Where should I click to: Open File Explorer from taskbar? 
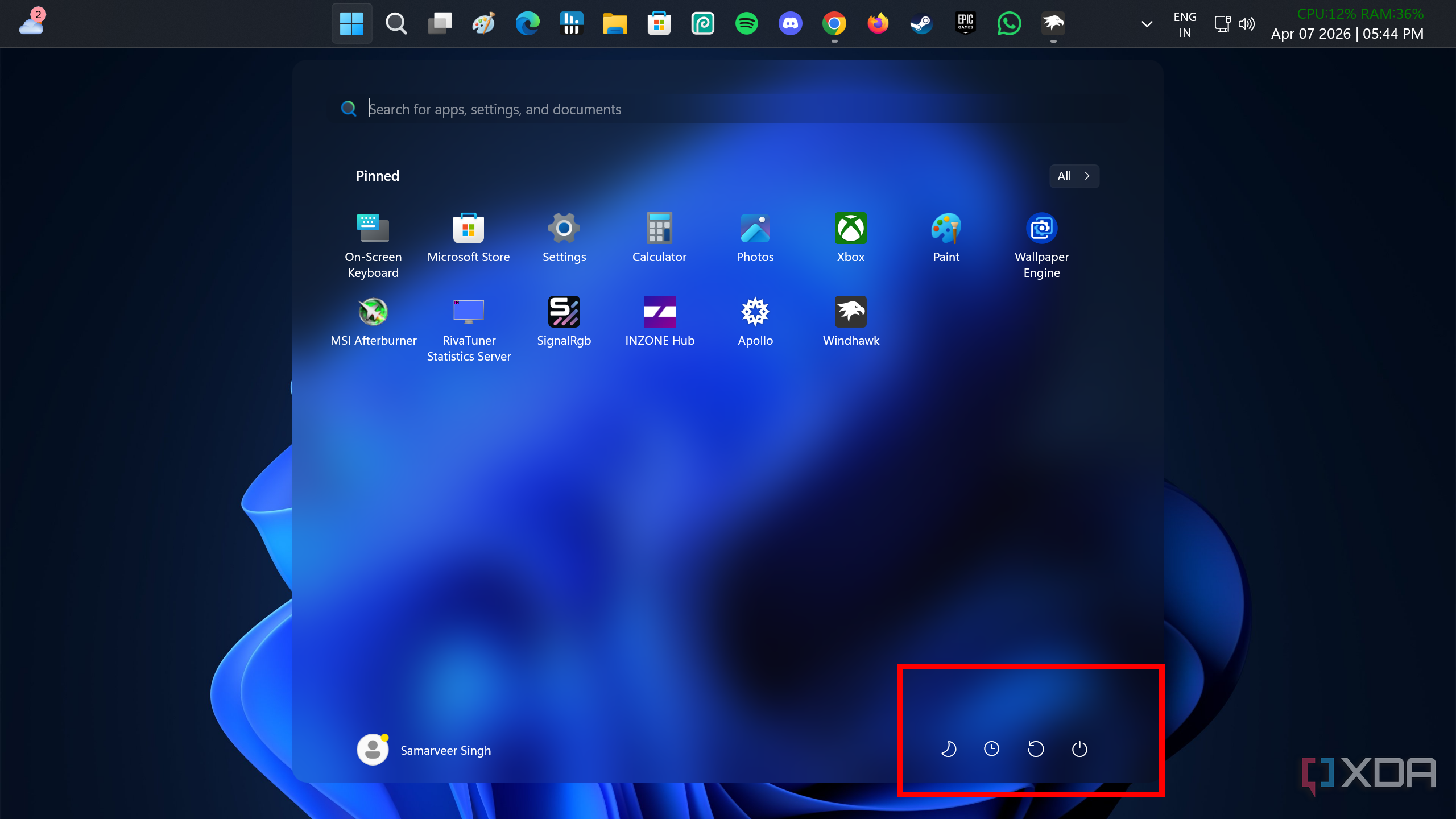(615, 23)
